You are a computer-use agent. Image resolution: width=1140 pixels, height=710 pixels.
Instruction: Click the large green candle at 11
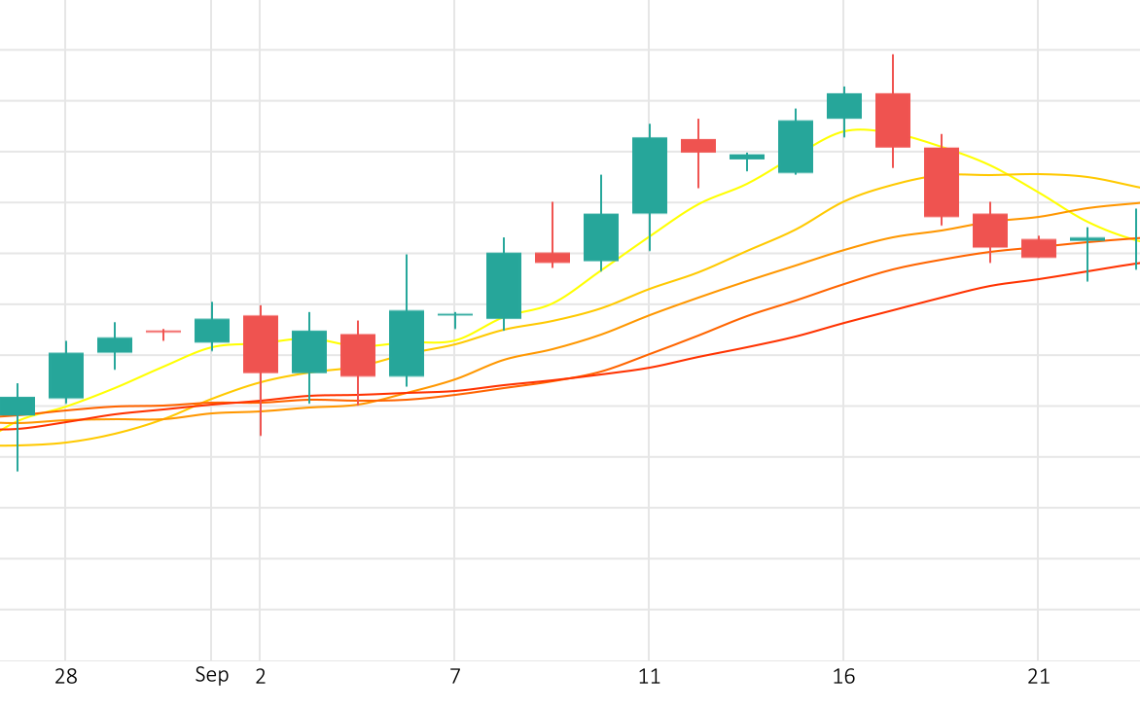tap(649, 175)
